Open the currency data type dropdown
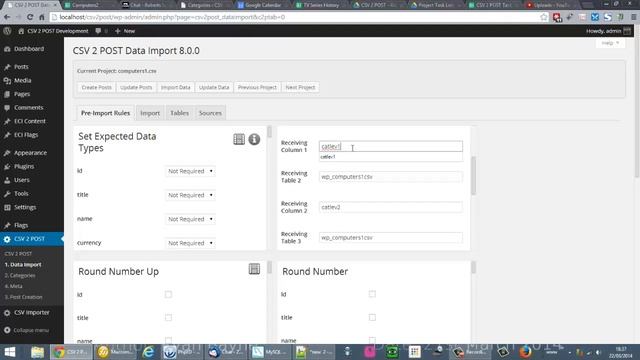The image size is (640, 360). [190, 243]
